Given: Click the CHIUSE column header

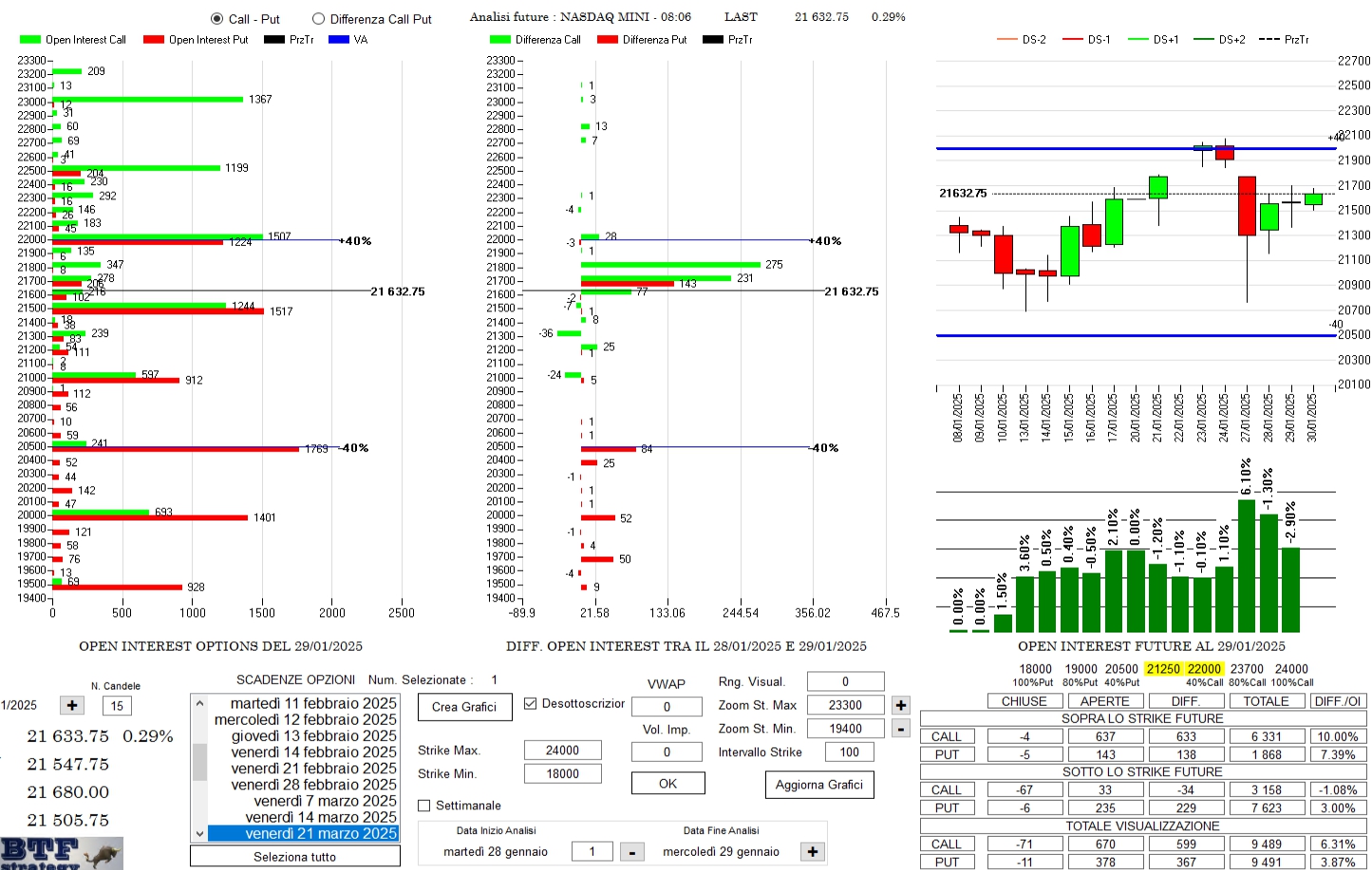Looking at the screenshot, I should tap(1024, 701).
